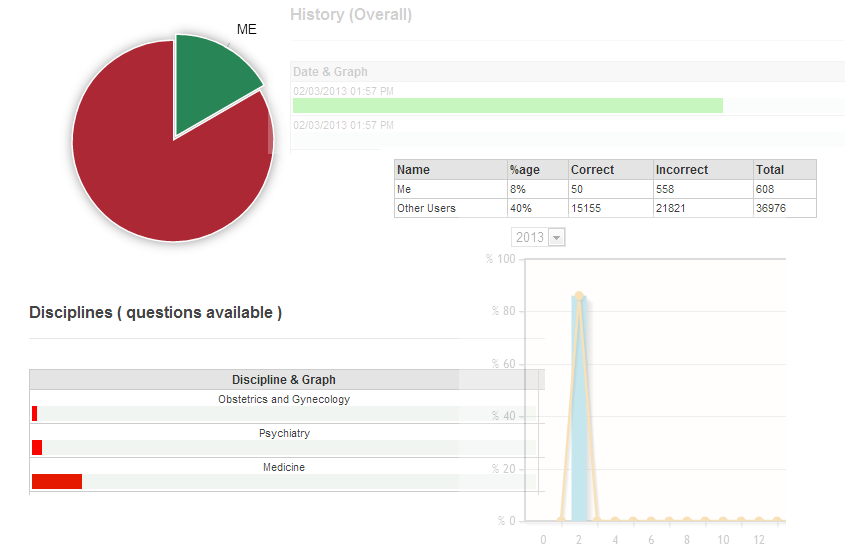Click the Incorrect column header
Image resolution: width=845 pixels, height=547 pixels.
click(682, 170)
